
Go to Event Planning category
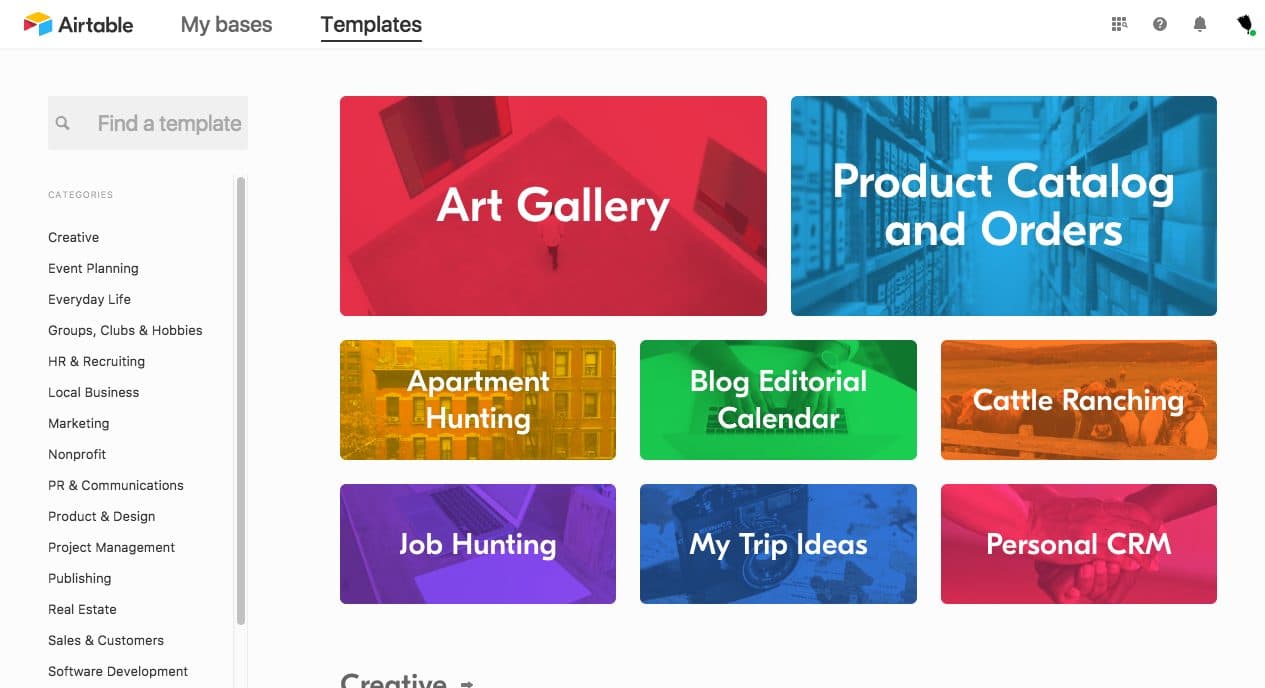point(93,268)
